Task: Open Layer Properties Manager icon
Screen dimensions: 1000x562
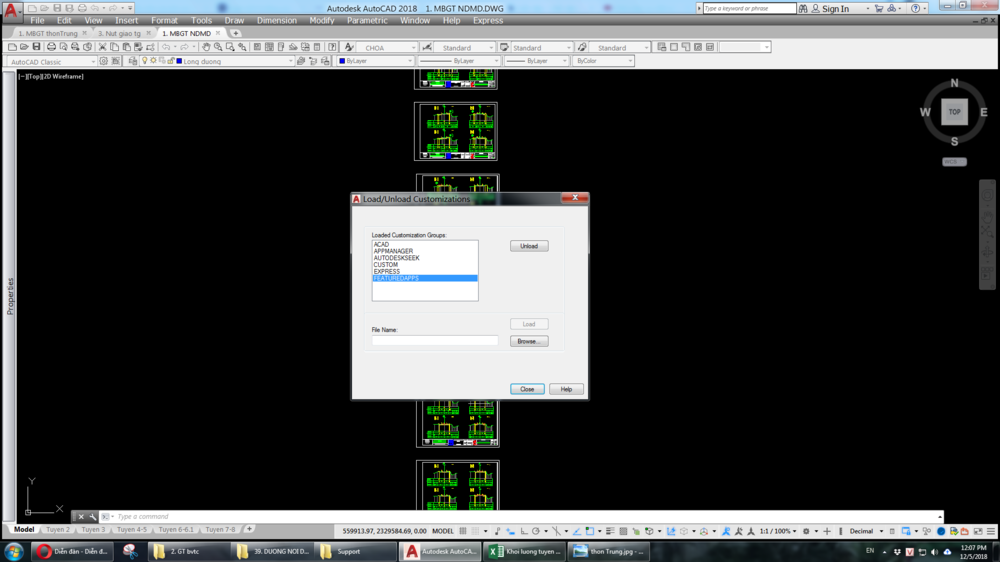Action: 133,61
